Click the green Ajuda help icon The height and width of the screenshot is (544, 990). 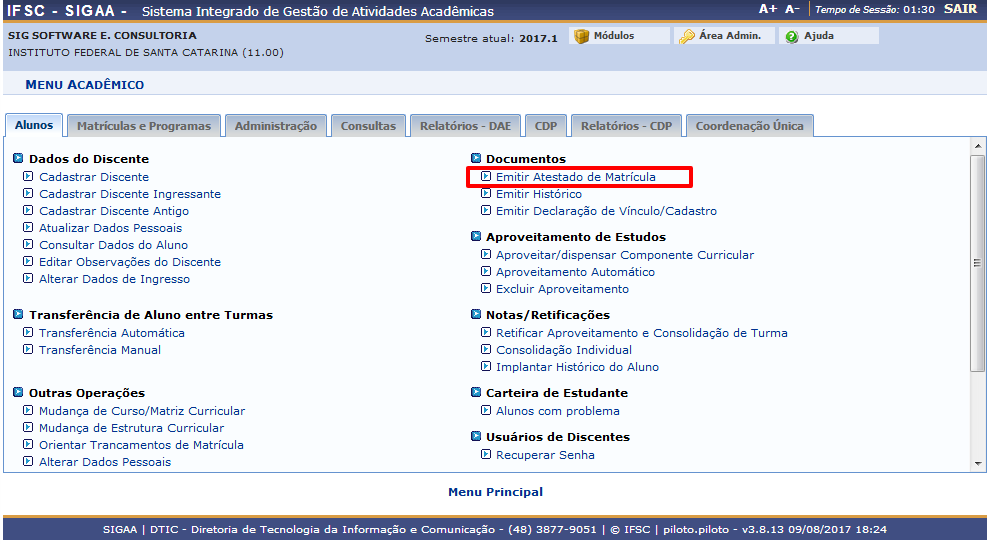point(792,36)
